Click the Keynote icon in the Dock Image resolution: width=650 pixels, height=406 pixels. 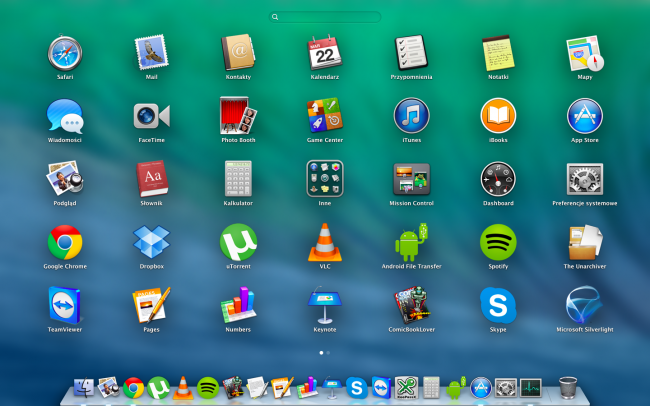coord(332,388)
